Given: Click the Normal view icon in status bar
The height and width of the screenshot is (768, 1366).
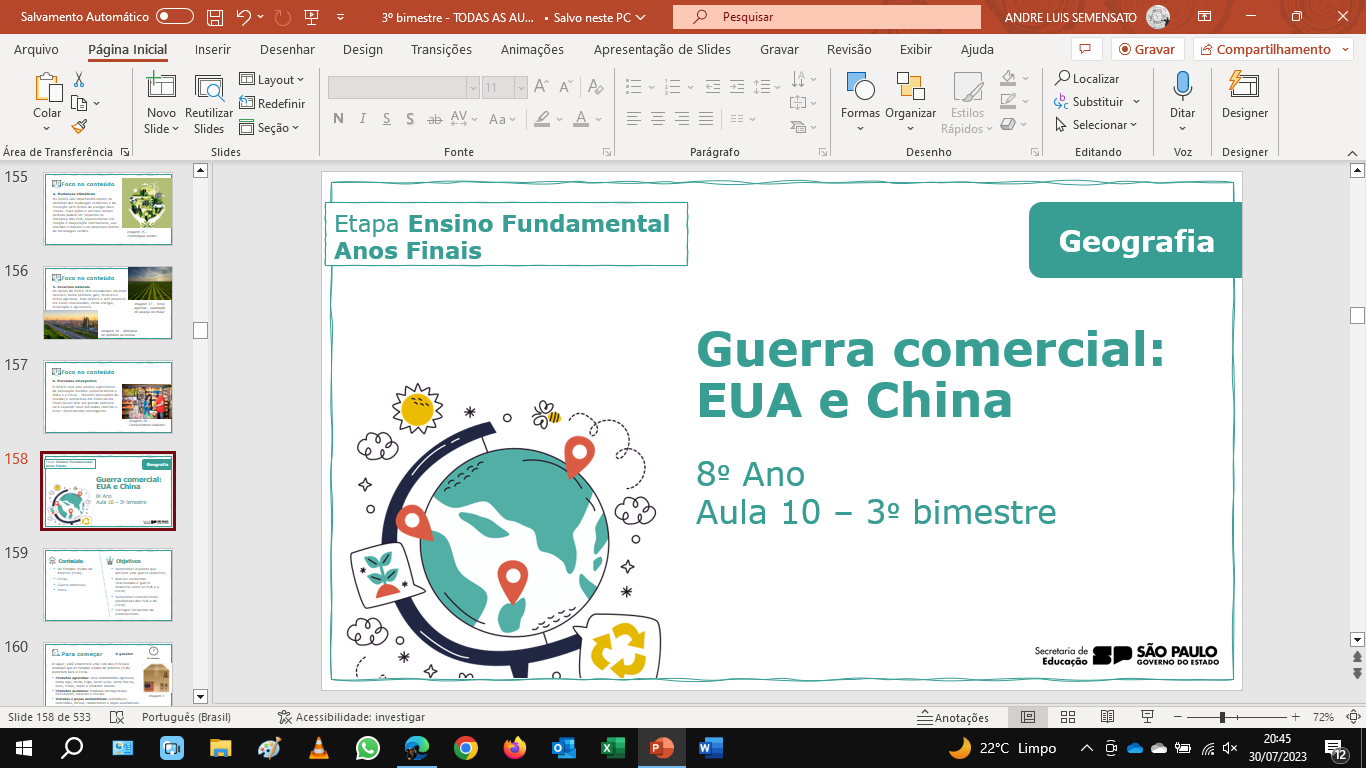Looking at the screenshot, I should pyautogui.click(x=1027, y=717).
